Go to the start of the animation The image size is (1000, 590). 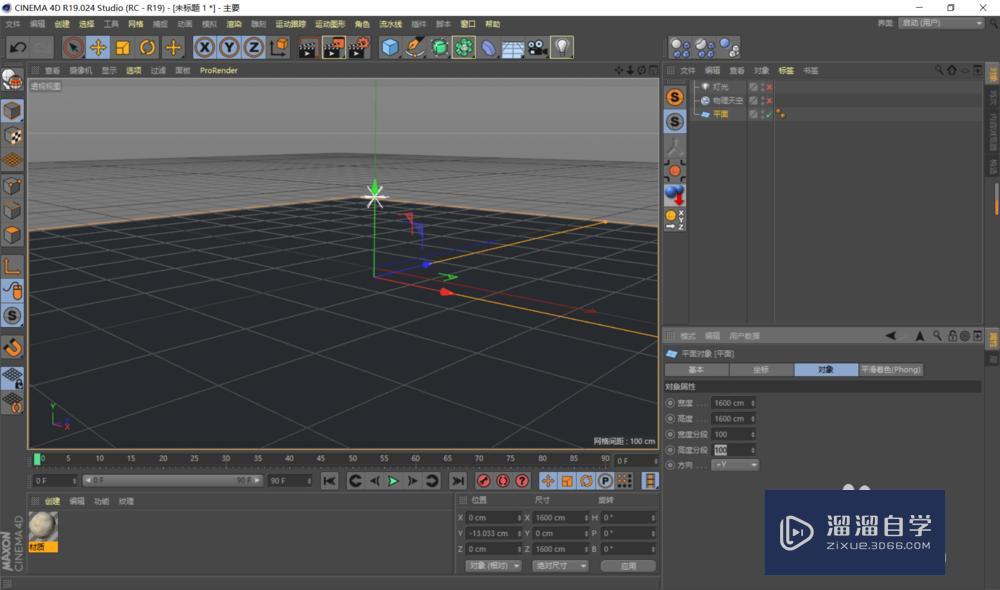(x=329, y=481)
